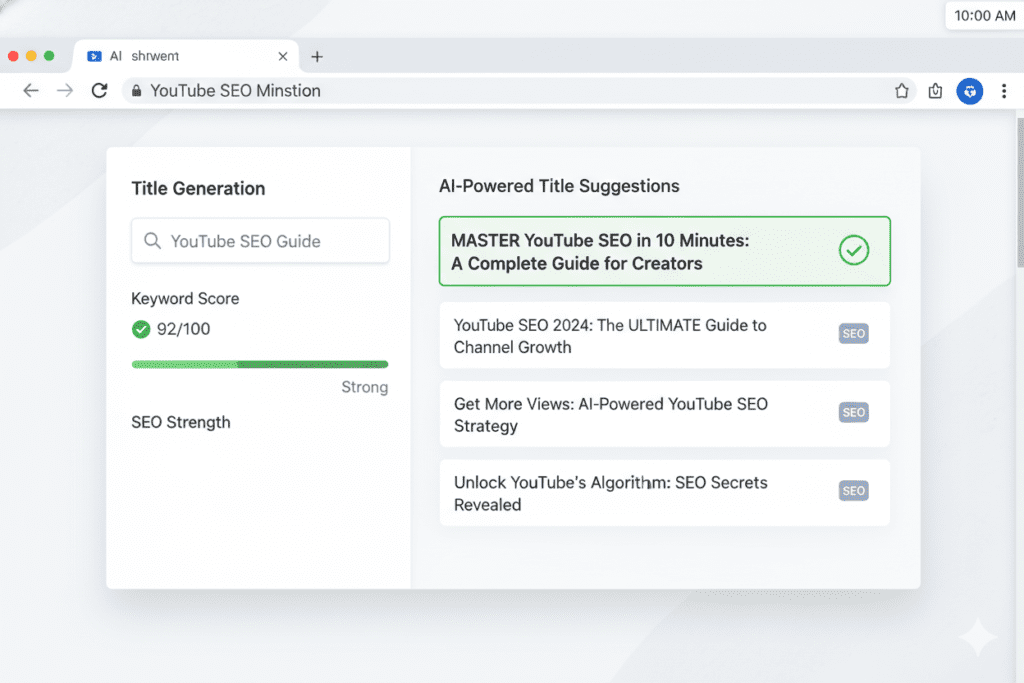Viewport: 1024px width, 683px height.
Task: Click the green SEO Strength progress bar
Action: tap(260, 364)
